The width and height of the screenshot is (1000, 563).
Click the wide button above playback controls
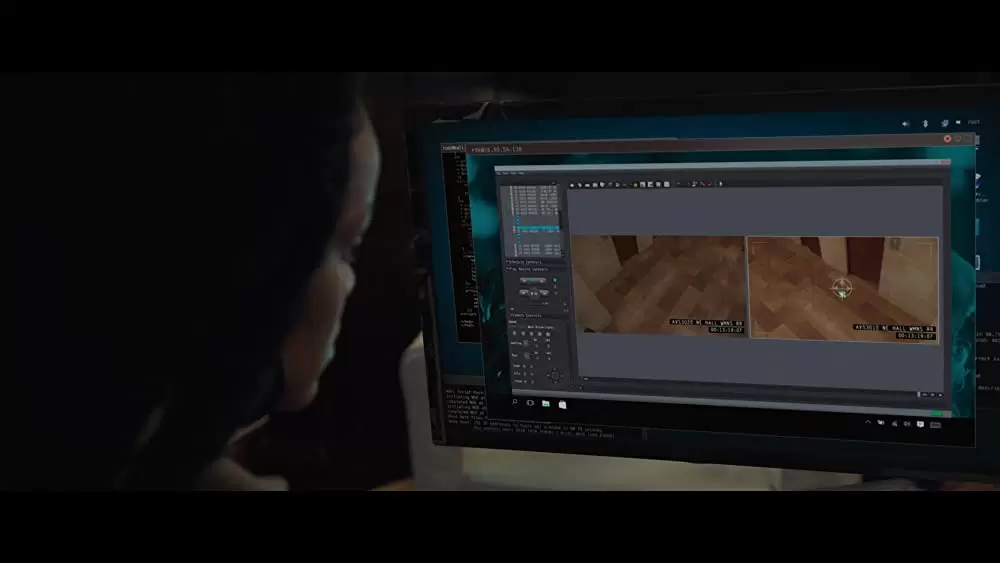(x=533, y=281)
